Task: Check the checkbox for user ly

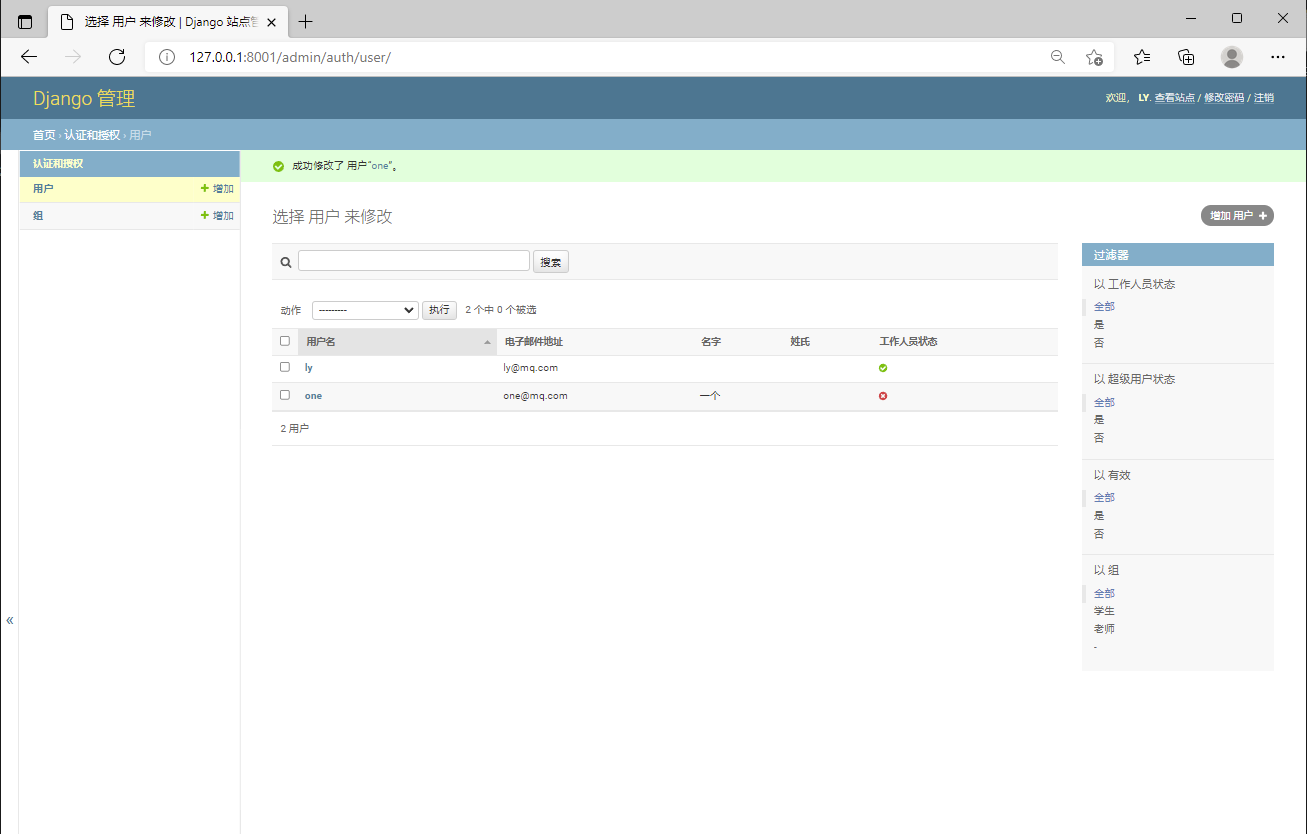Action: point(285,367)
